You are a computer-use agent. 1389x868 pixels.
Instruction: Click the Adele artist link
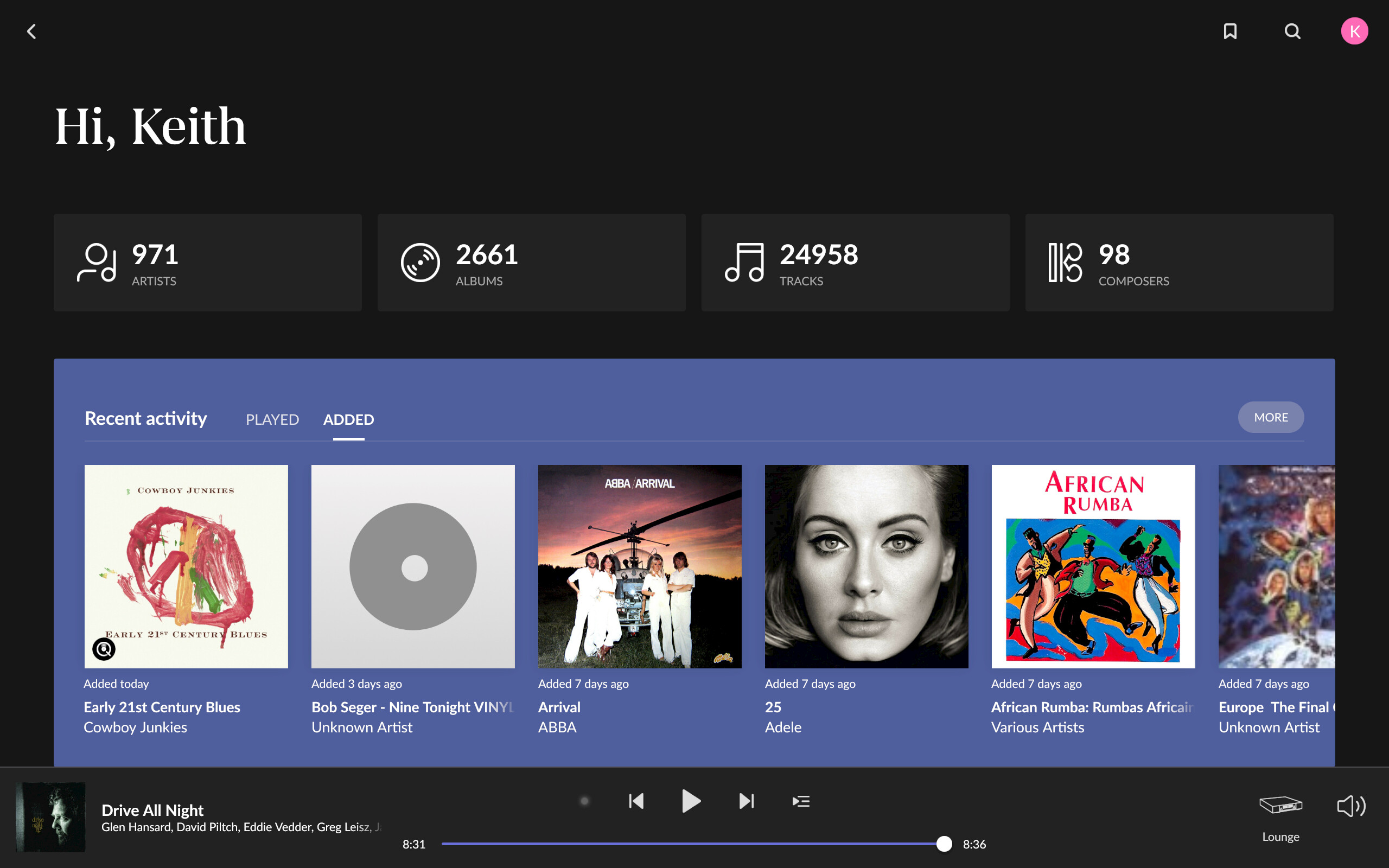pyautogui.click(x=783, y=727)
